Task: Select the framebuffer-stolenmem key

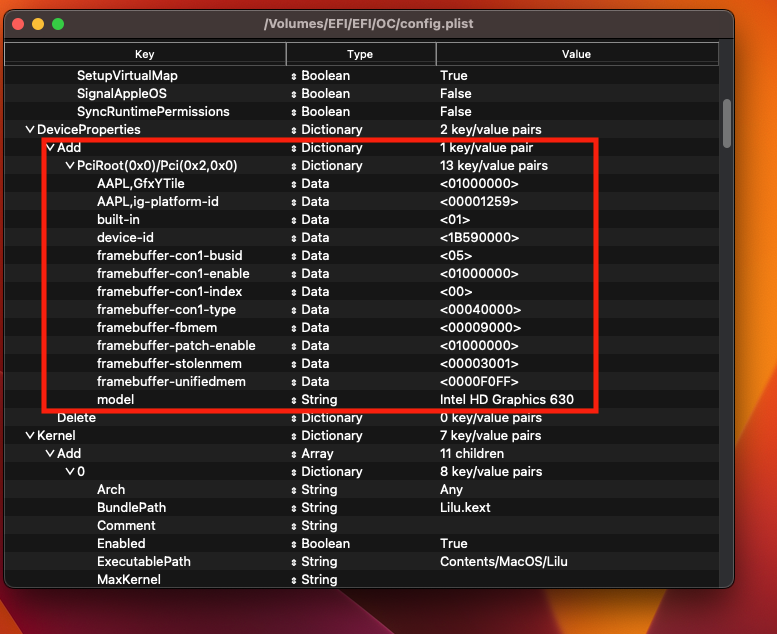Action: [169, 363]
